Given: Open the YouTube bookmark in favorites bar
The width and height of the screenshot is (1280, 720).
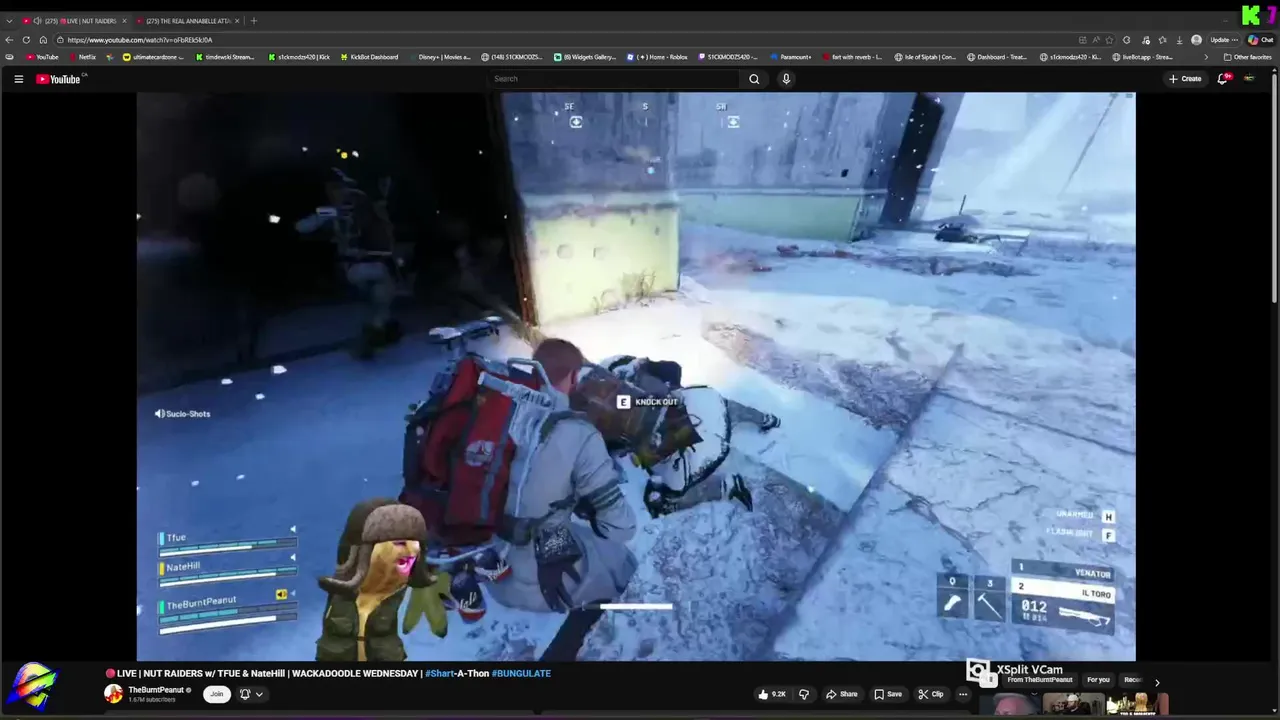Looking at the screenshot, I should 41,57.
